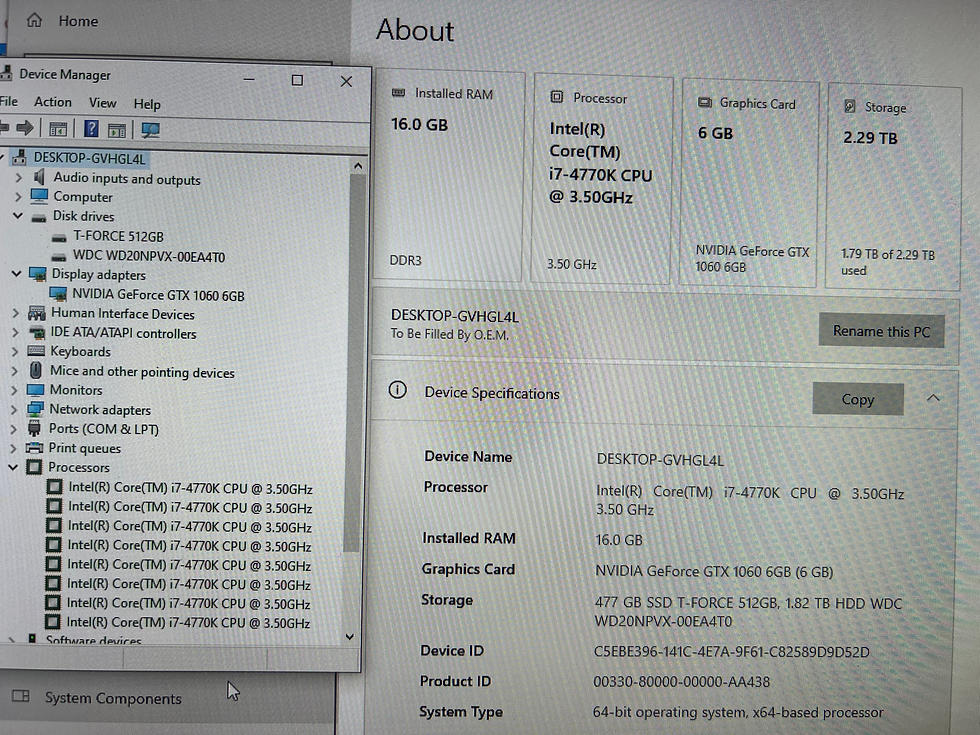
Task: Click the Network adapters category icon
Action: tap(37, 409)
